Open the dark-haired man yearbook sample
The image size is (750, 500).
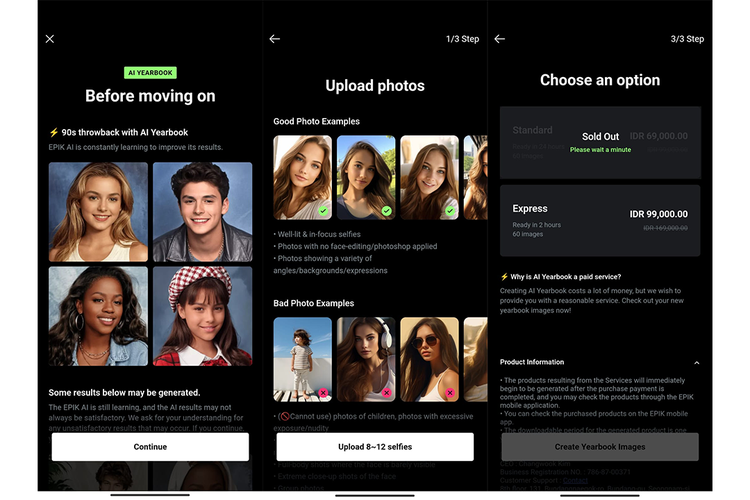click(202, 212)
